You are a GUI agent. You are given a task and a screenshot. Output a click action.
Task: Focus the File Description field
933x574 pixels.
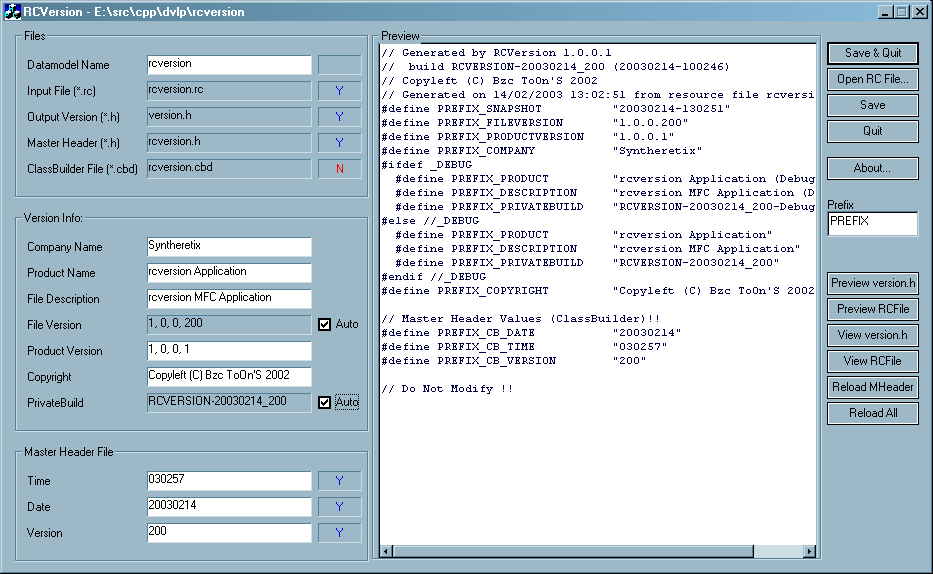[229, 299]
